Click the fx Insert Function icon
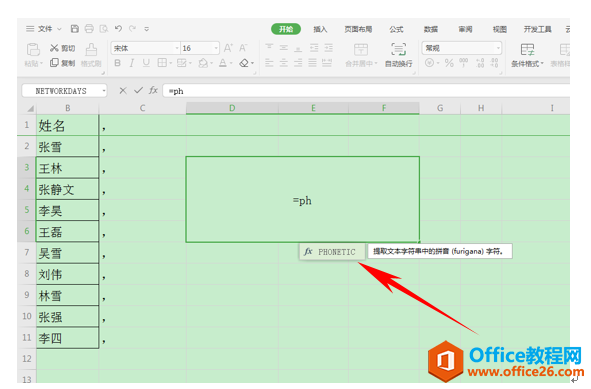Screen dimensions: 591x389 153,90
